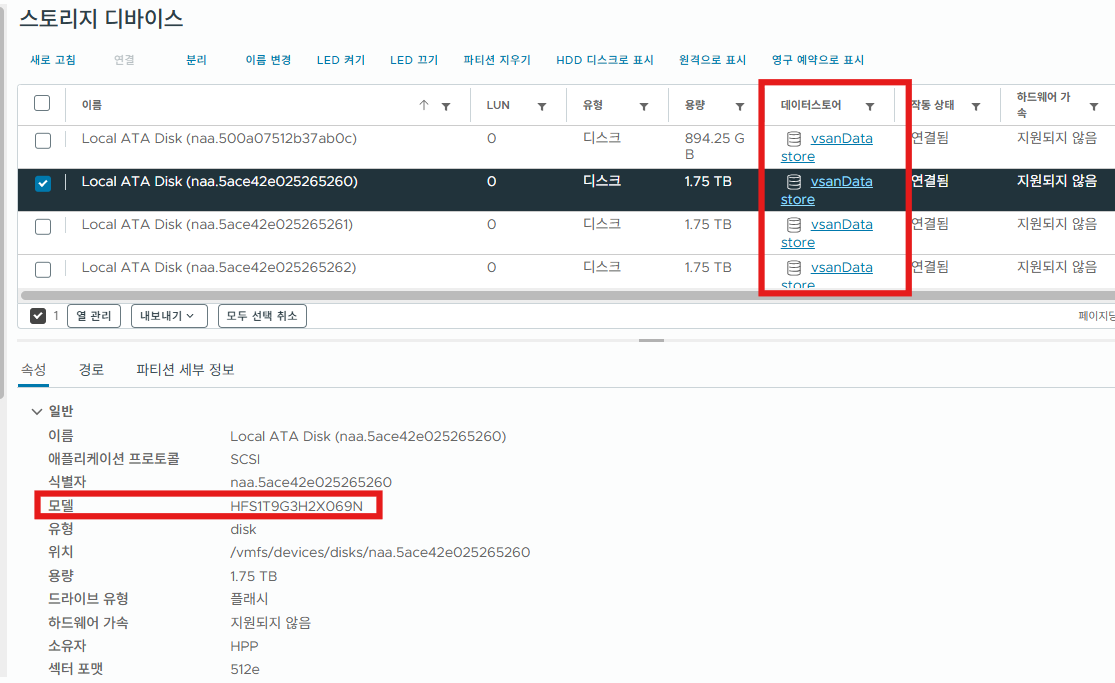Click datastore icon in naa.5ace42e025265261 row
Viewport: 1115px width, 683px height.
(x=794, y=225)
